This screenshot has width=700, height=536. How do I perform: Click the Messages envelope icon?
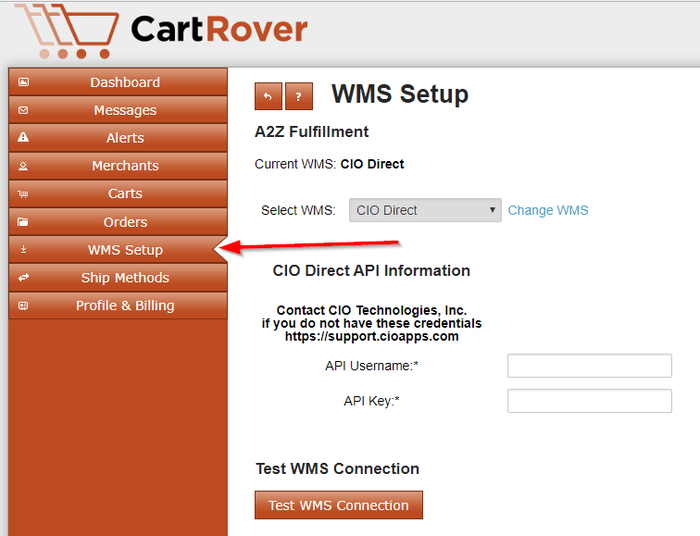pos(23,110)
